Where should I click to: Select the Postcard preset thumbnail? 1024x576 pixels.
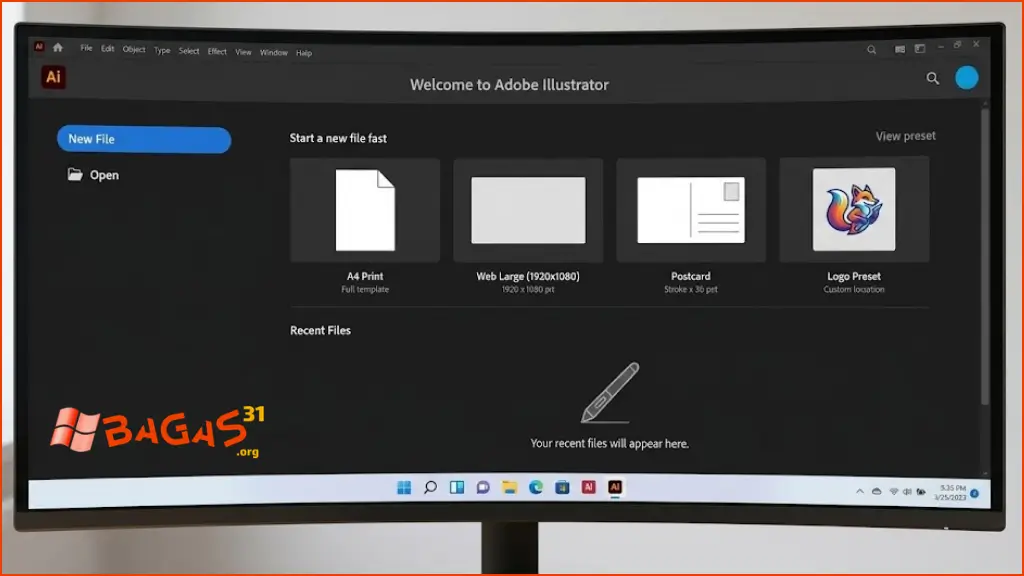691,210
